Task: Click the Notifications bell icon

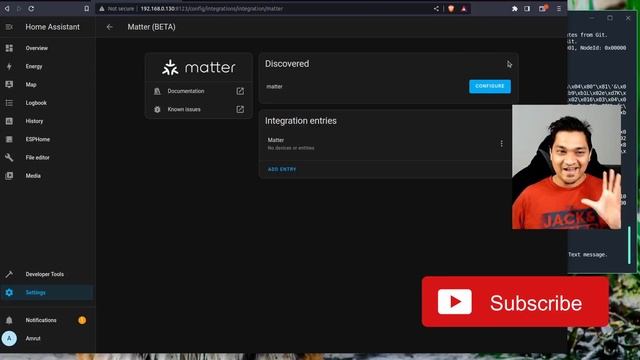Action: click(9, 320)
